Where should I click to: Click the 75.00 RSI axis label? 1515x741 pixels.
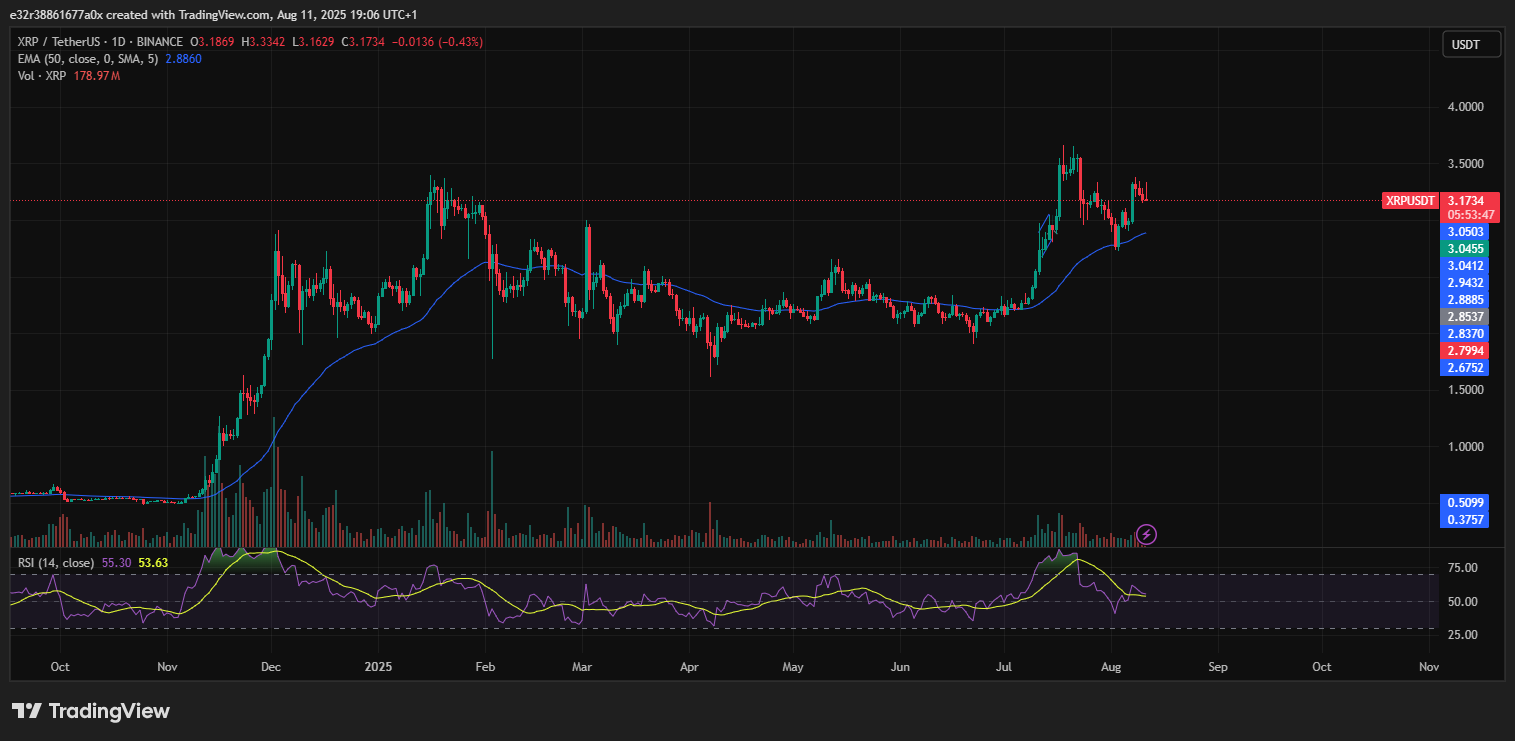click(1462, 568)
